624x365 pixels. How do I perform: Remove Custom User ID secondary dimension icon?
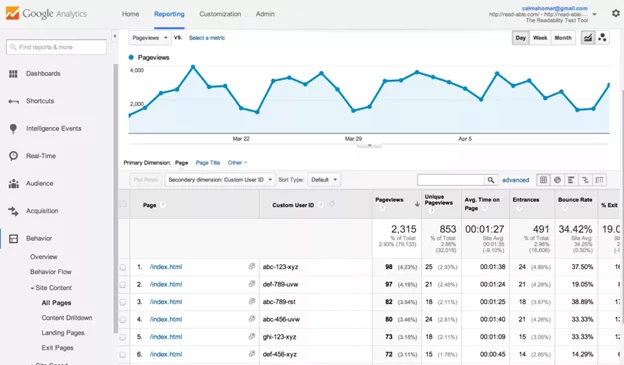click(x=332, y=204)
